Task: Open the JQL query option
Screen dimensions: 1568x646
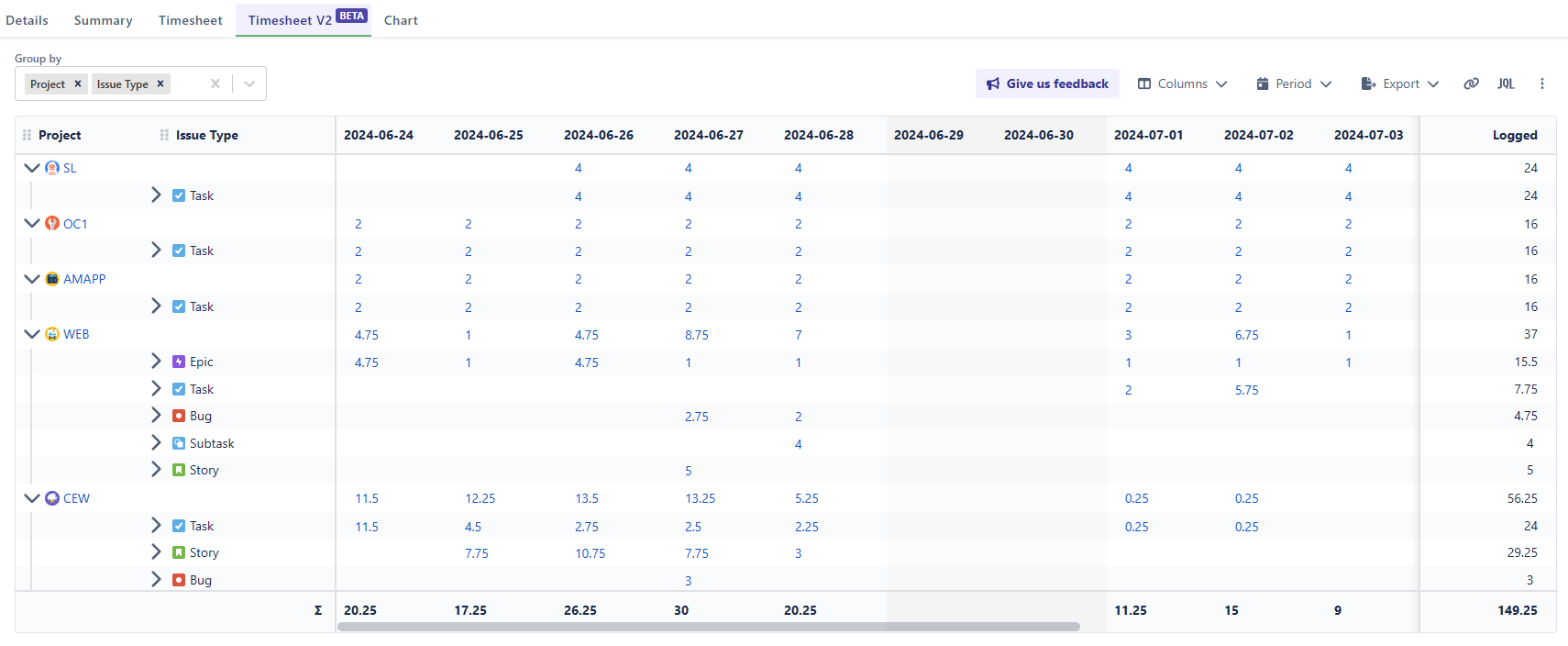Action: click(1506, 84)
